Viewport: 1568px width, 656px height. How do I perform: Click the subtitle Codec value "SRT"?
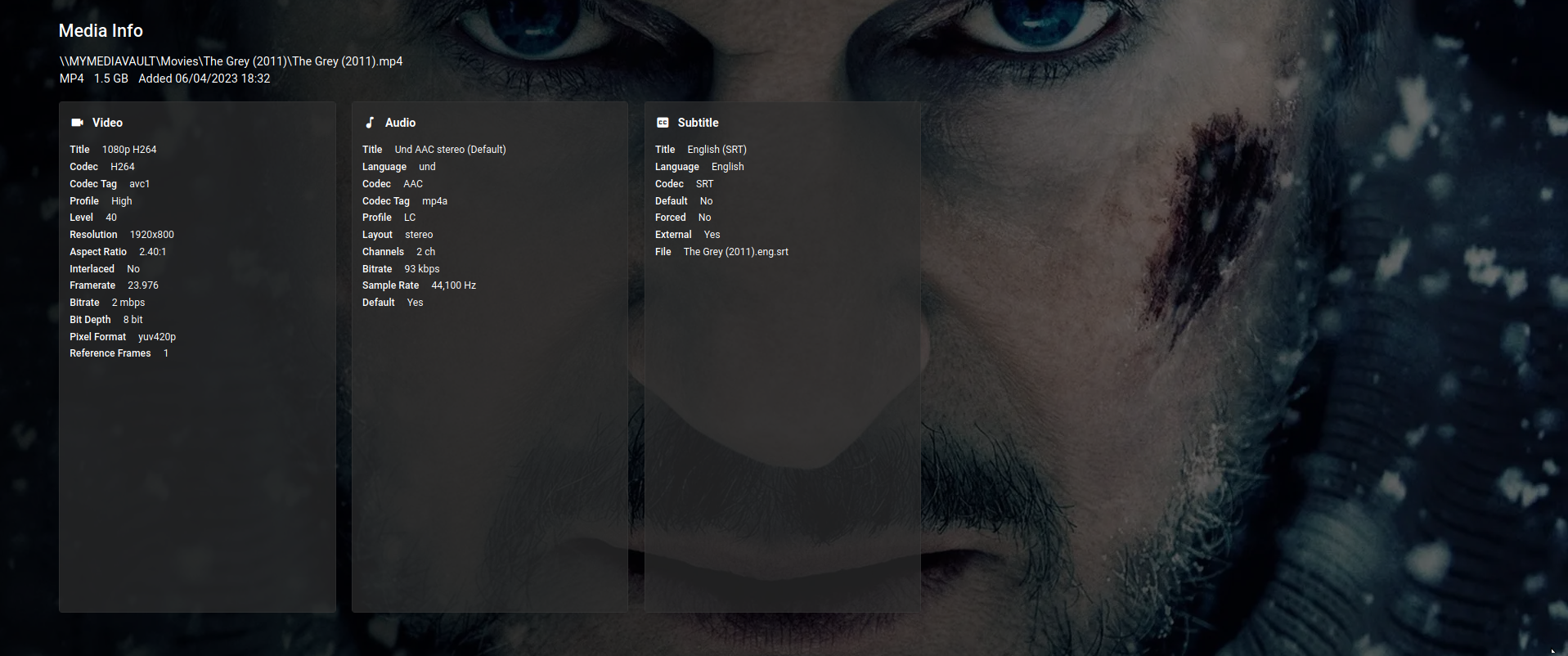point(705,184)
